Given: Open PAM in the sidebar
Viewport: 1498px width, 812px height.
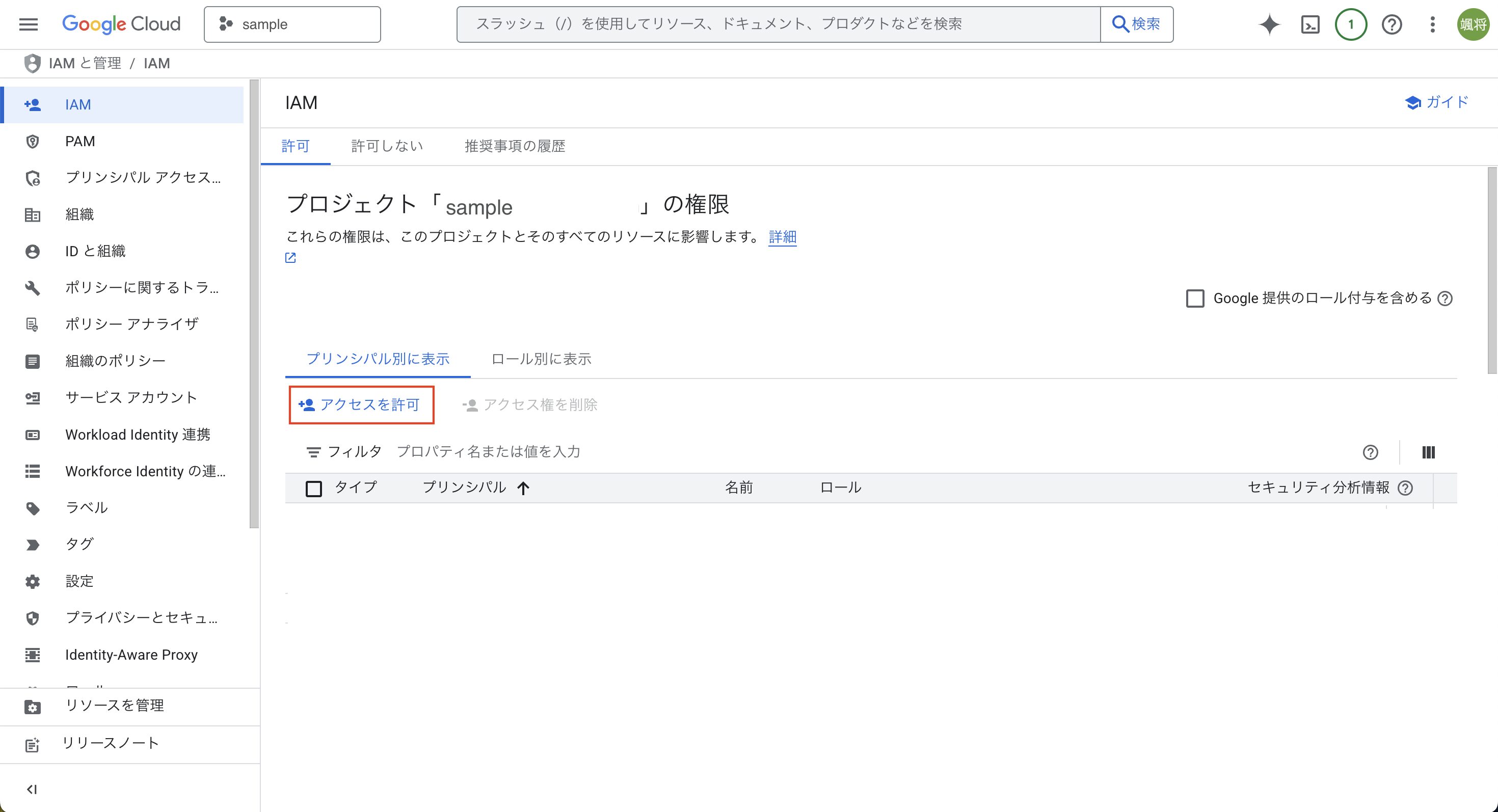Looking at the screenshot, I should click(122, 141).
